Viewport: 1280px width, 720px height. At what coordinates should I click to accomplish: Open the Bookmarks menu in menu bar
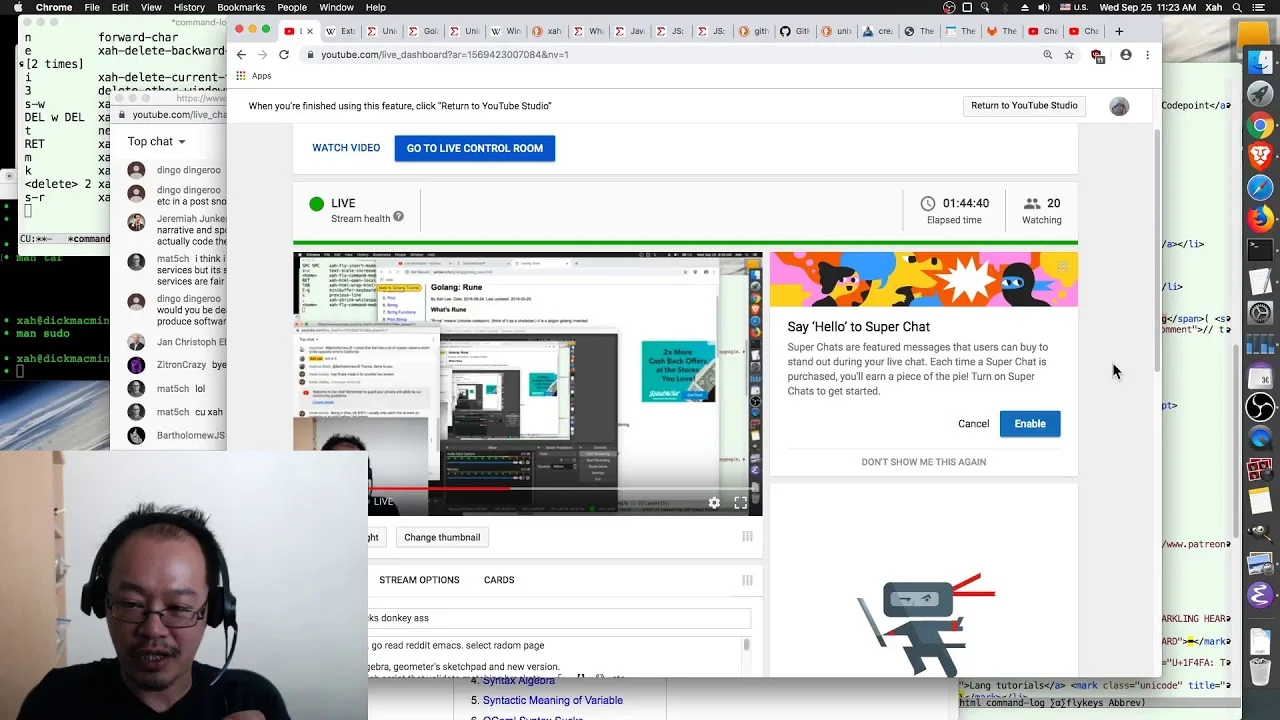point(241,7)
